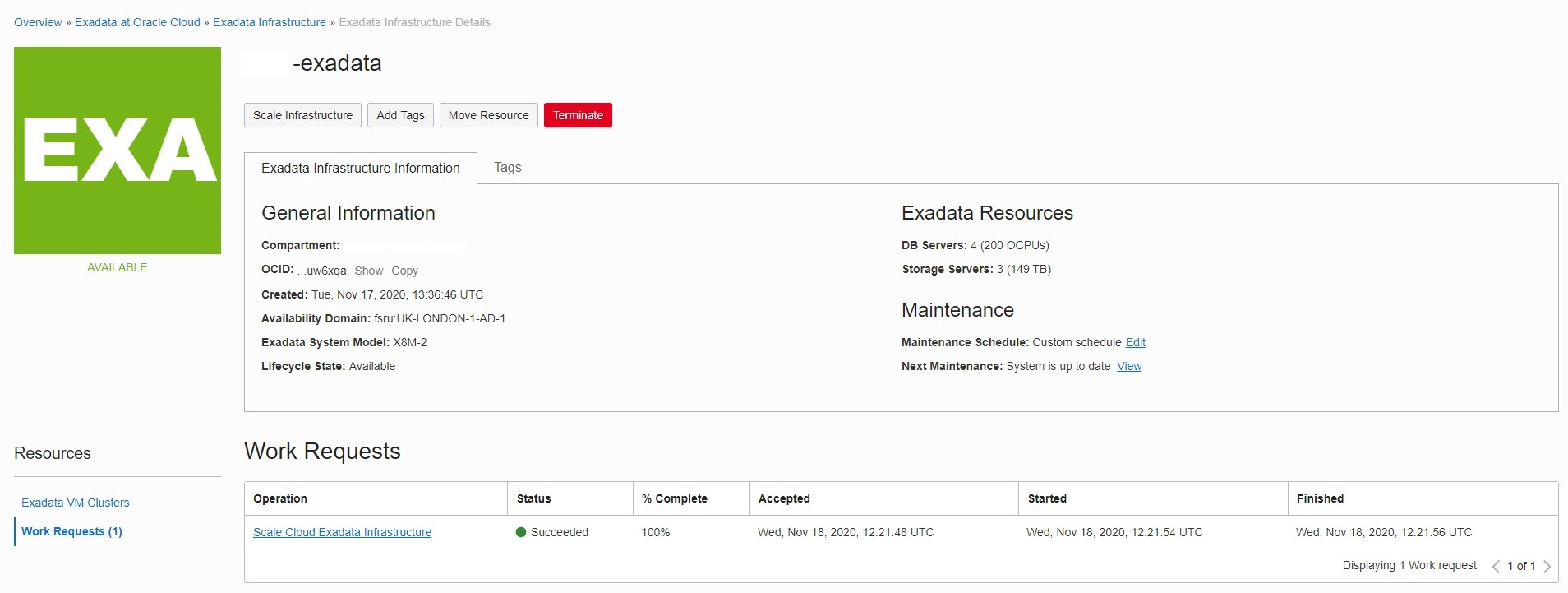The image size is (1568, 593).
Task: Go to previous work requests page arrow
Action: [x=1496, y=567]
